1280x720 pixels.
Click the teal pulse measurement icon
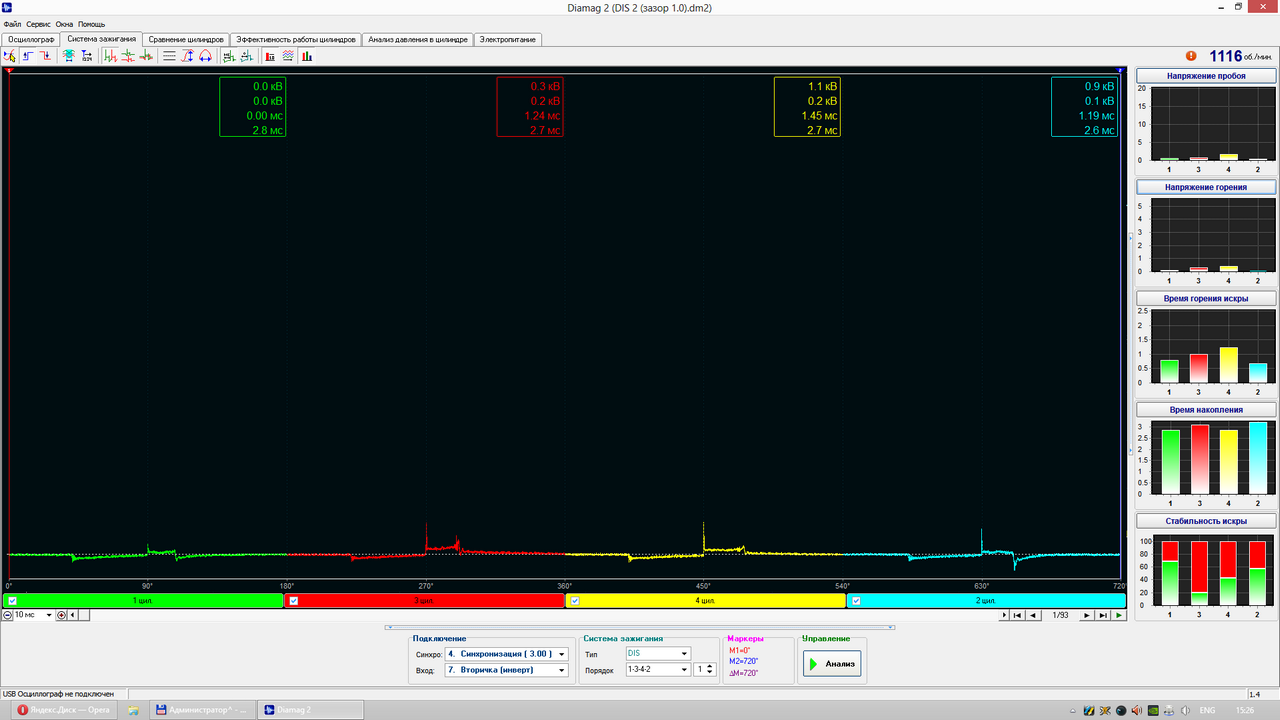point(246,56)
